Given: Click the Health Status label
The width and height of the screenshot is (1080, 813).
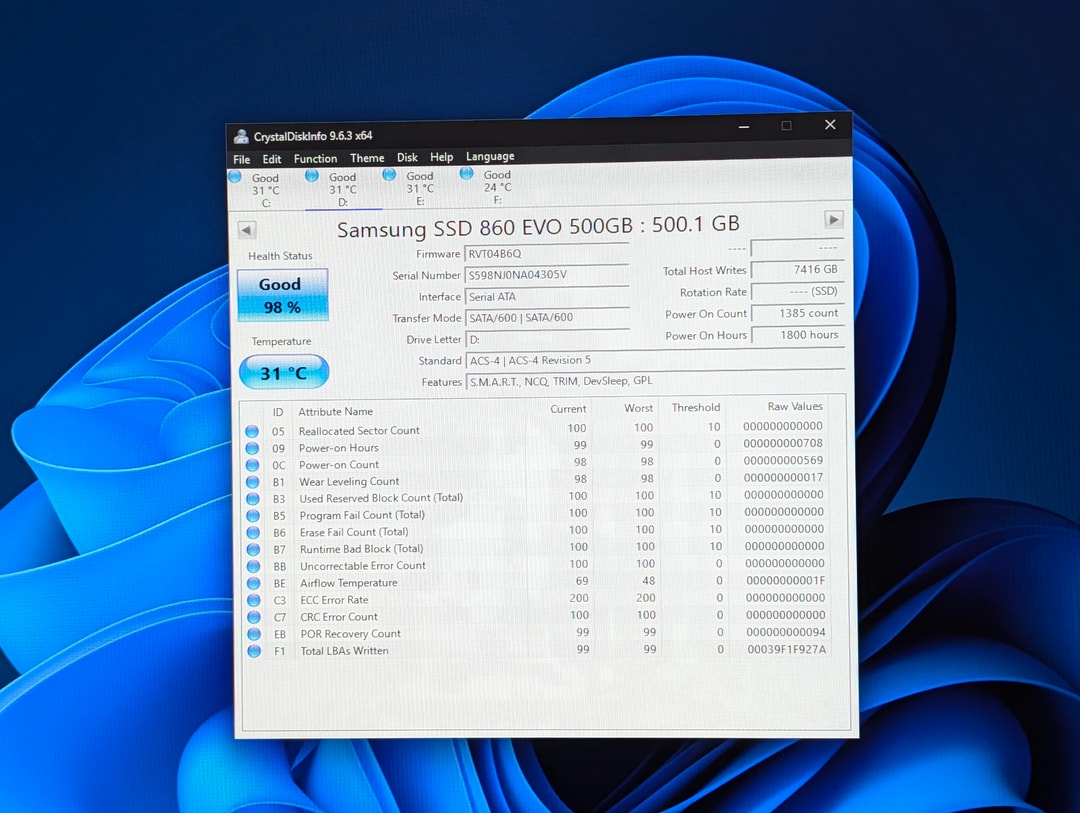Looking at the screenshot, I should coord(280,256).
